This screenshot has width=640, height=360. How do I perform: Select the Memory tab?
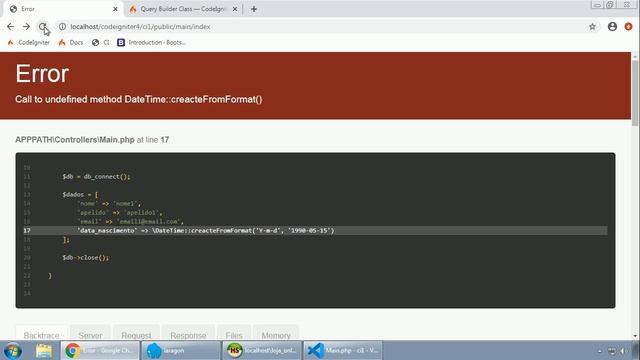pyautogui.click(x=276, y=333)
